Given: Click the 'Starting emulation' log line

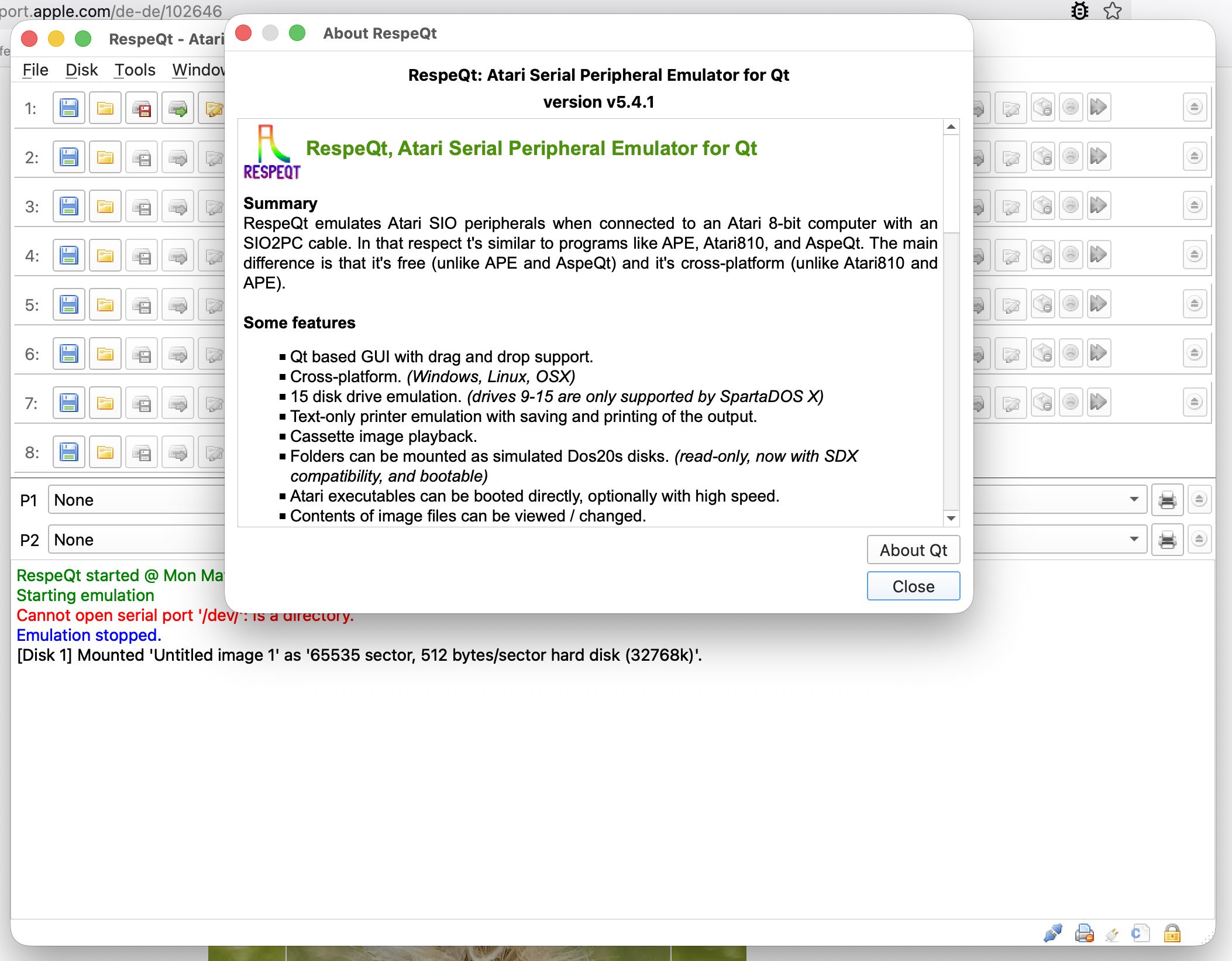Looking at the screenshot, I should [85, 595].
